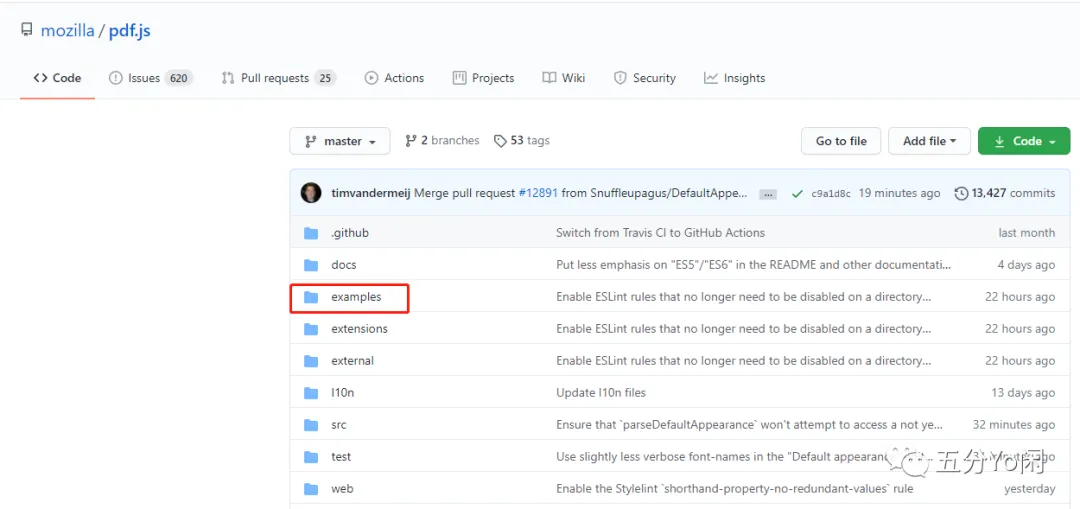The width and height of the screenshot is (1080, 509).
Task: Click the external folder icon
Action: tap(311, 361)
